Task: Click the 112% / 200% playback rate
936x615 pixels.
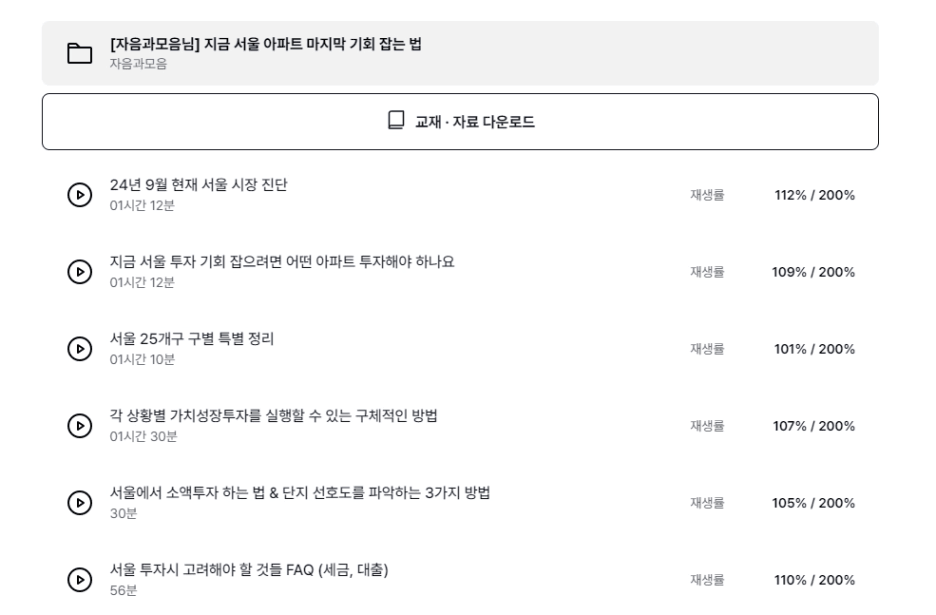Action: 814,195
